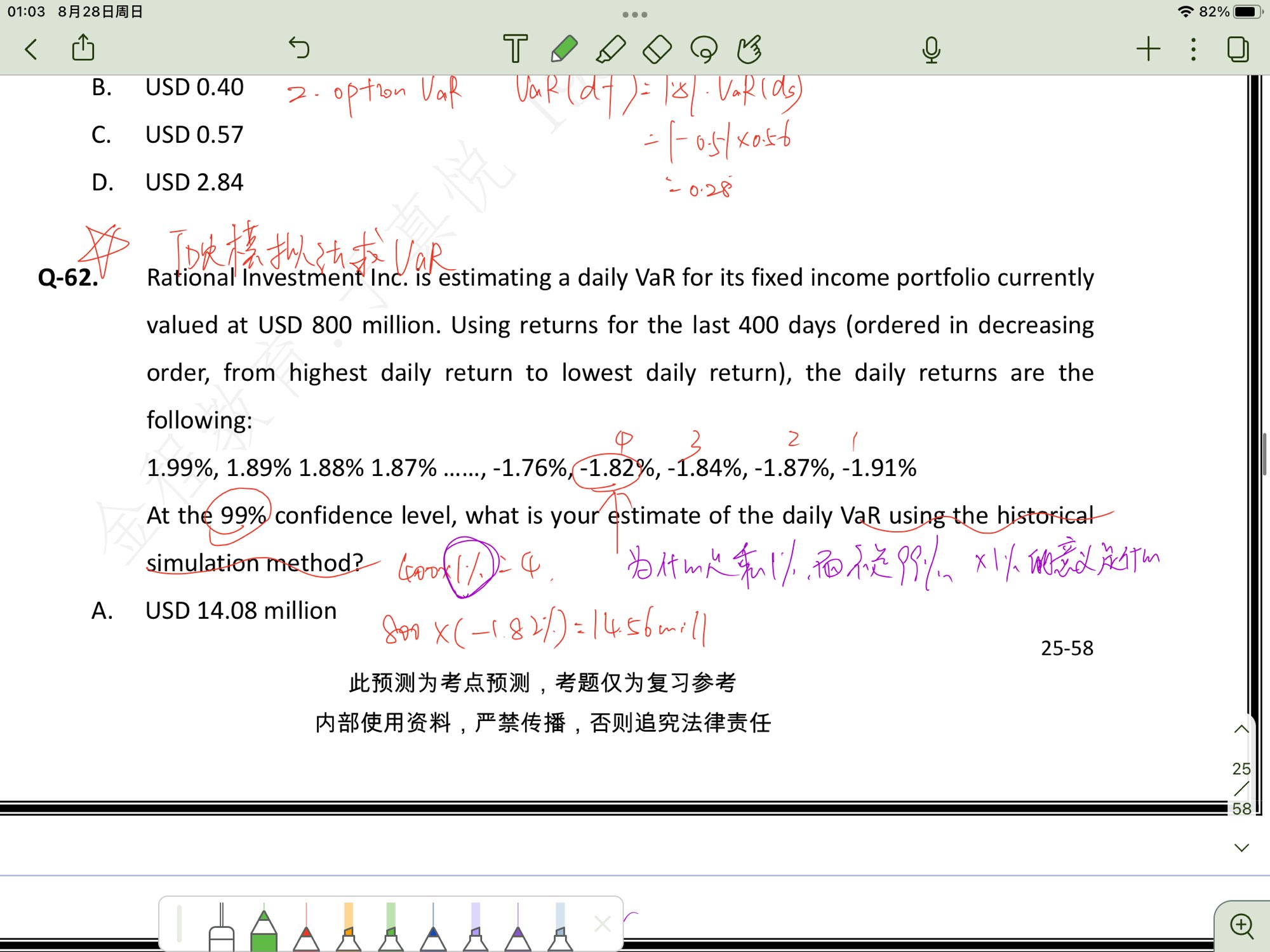Image resolution: width=1270 pixels, height=952 pixels.
Task: Tap the back arrow to exit note
Action: 30,49
